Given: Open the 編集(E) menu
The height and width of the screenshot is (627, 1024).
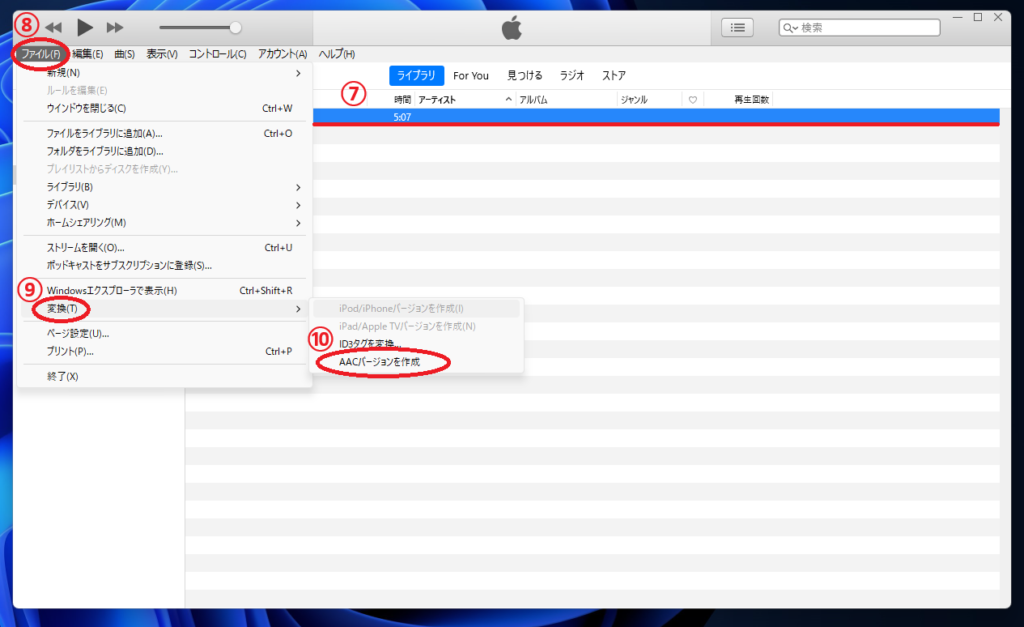Looking at the screenshot, I should click(x=88, y=54).
